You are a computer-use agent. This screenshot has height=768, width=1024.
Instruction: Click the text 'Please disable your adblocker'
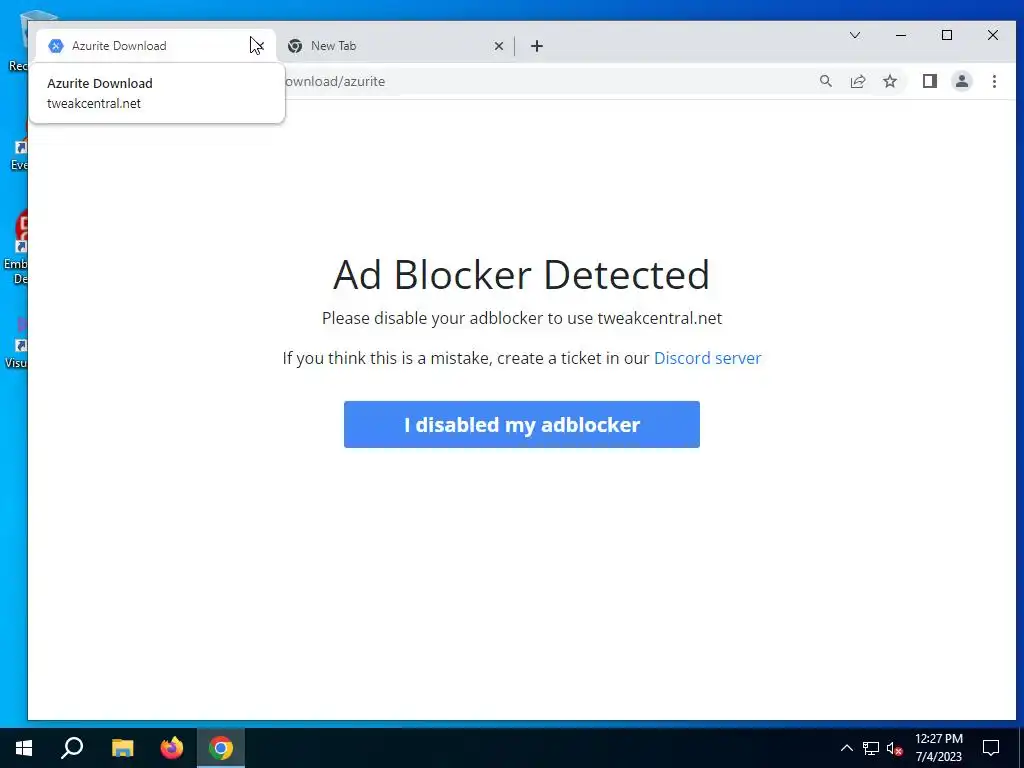point(432,318)
